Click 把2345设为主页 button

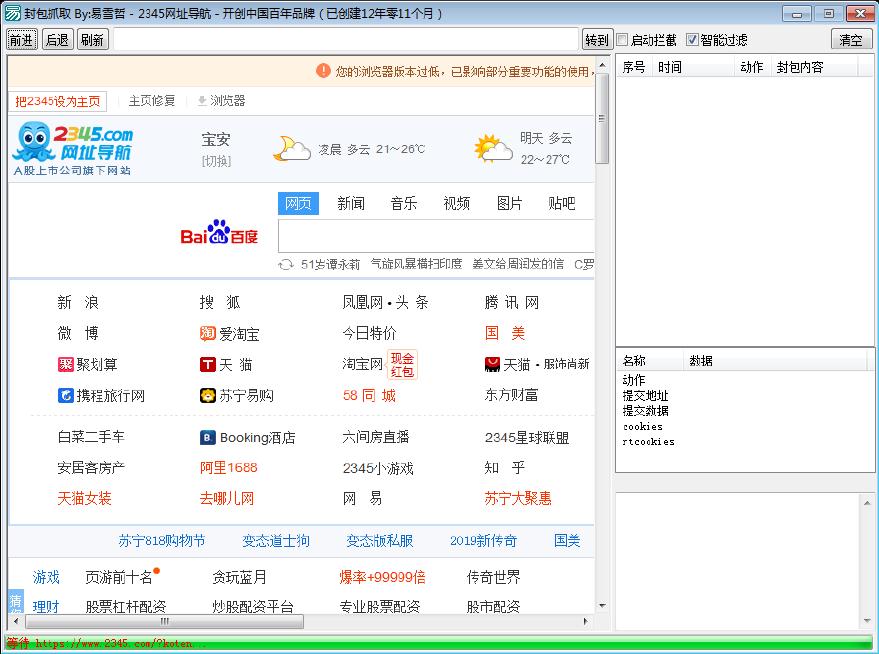[x=58, y=101]
